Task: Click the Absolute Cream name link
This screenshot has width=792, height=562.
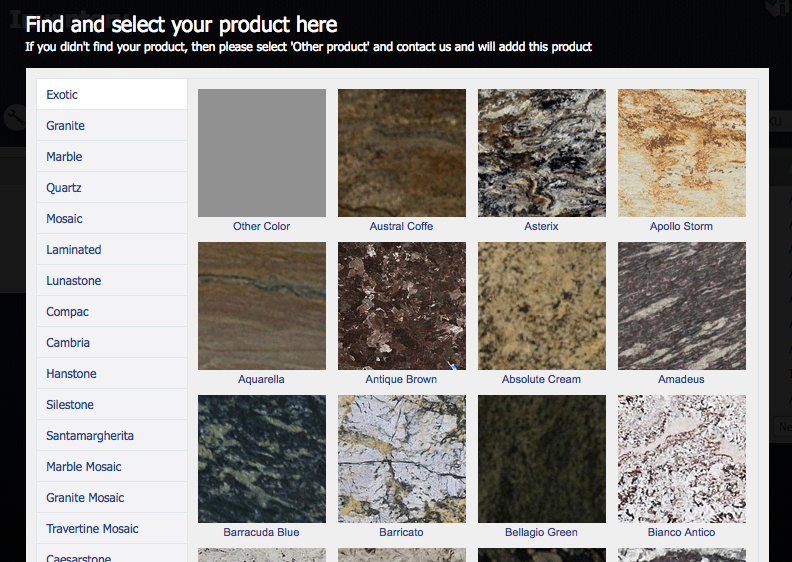Action: (x=541, y=379)
